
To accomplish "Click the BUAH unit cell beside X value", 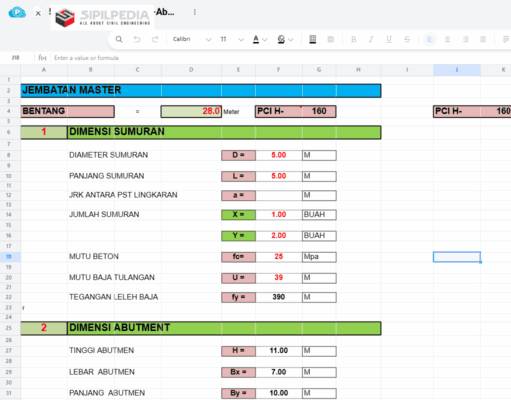I will (x=319, y=215).
